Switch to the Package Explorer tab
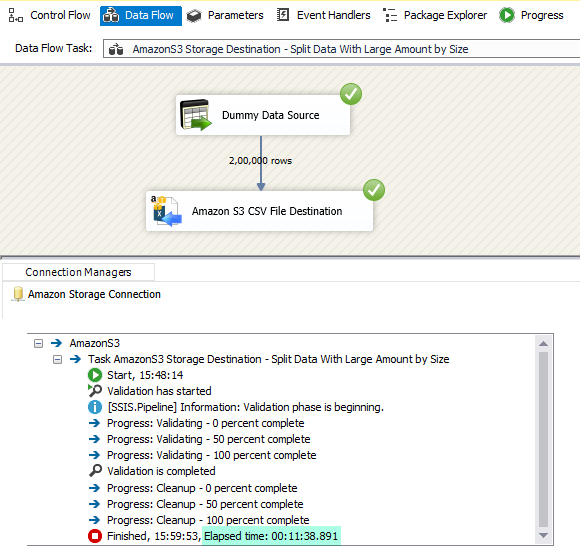580x546 pixels. tap(435, 16)
